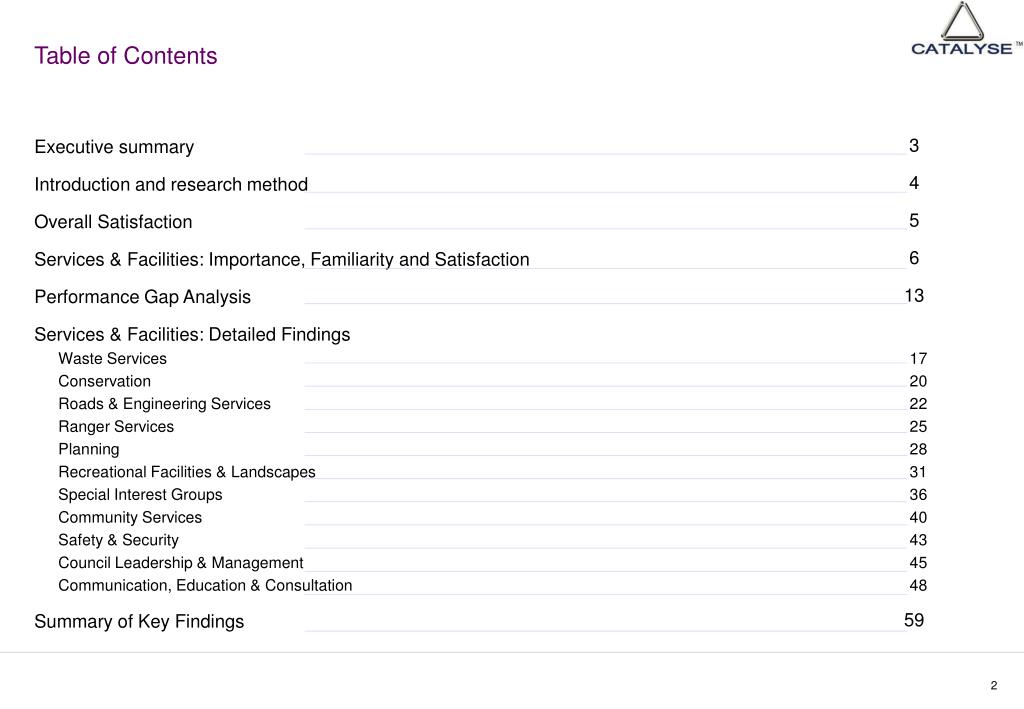The width and height of the screenshot is (1024, 709).
Task: Click the Catalyse triangle logo
Action: 966,28
